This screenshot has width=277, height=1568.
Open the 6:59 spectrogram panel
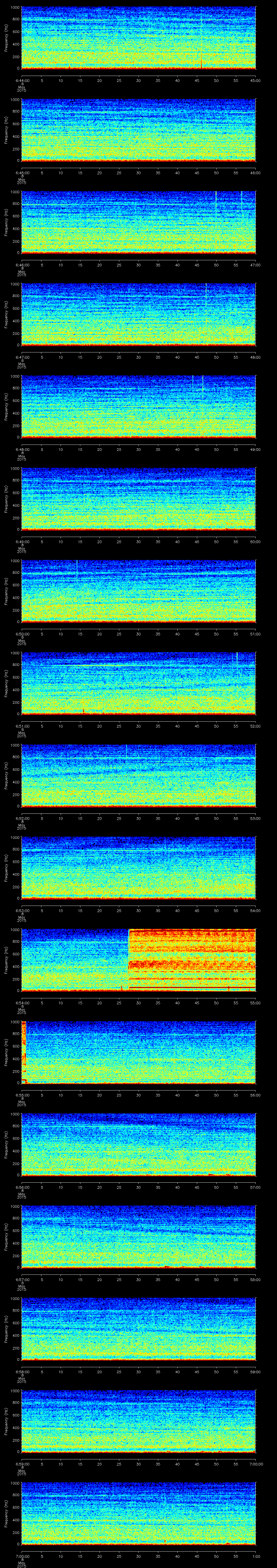[138, 1421]
